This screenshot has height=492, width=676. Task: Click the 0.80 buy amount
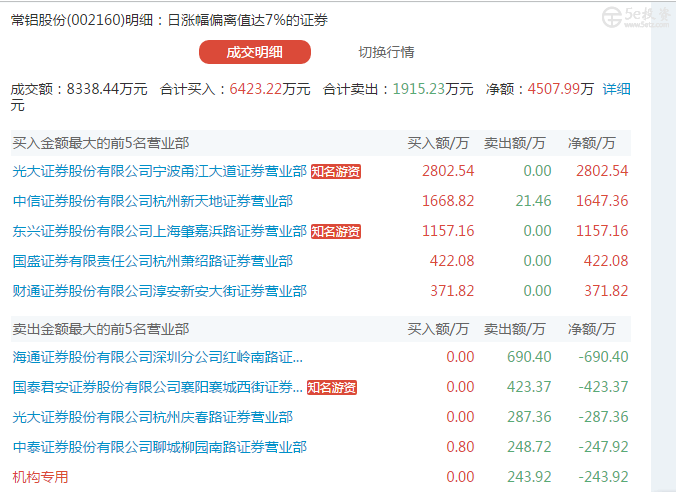pos(460,446)
